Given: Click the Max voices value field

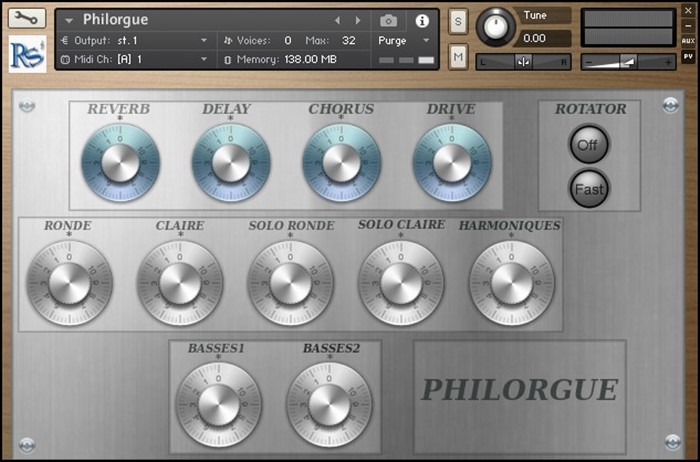Looking at the screenshot, I should [x=348, y=41].
